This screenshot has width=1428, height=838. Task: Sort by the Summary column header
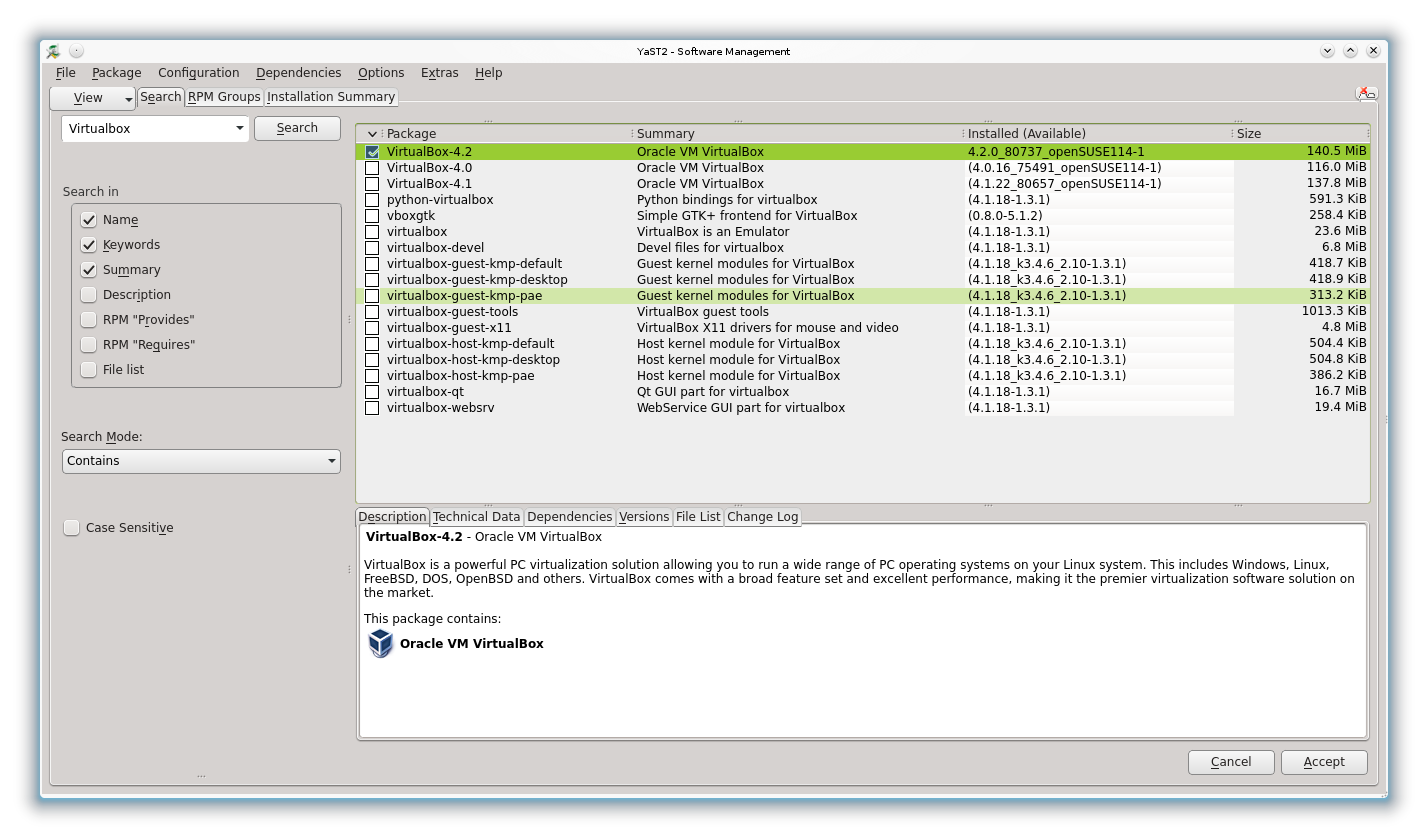coord(799,134)
